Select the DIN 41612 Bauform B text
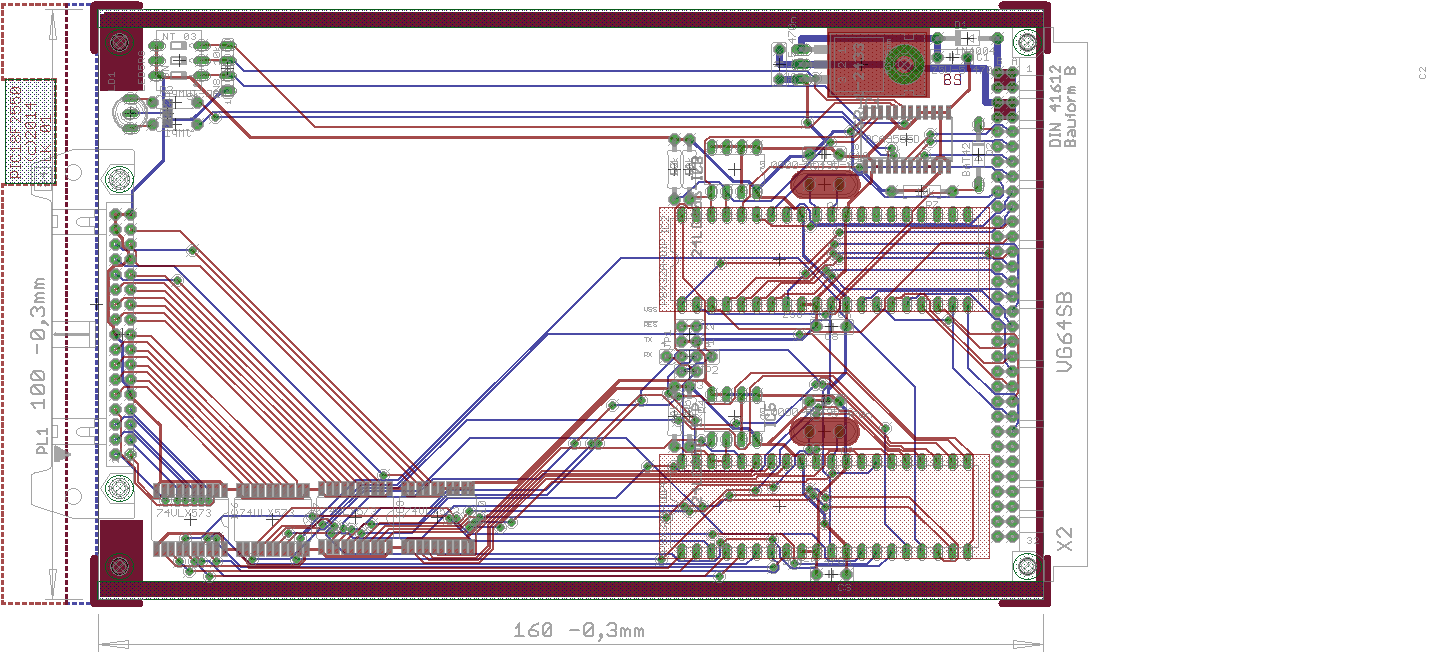The width and height of the screenshot is (1430, 654). (x=1061, y=107)
